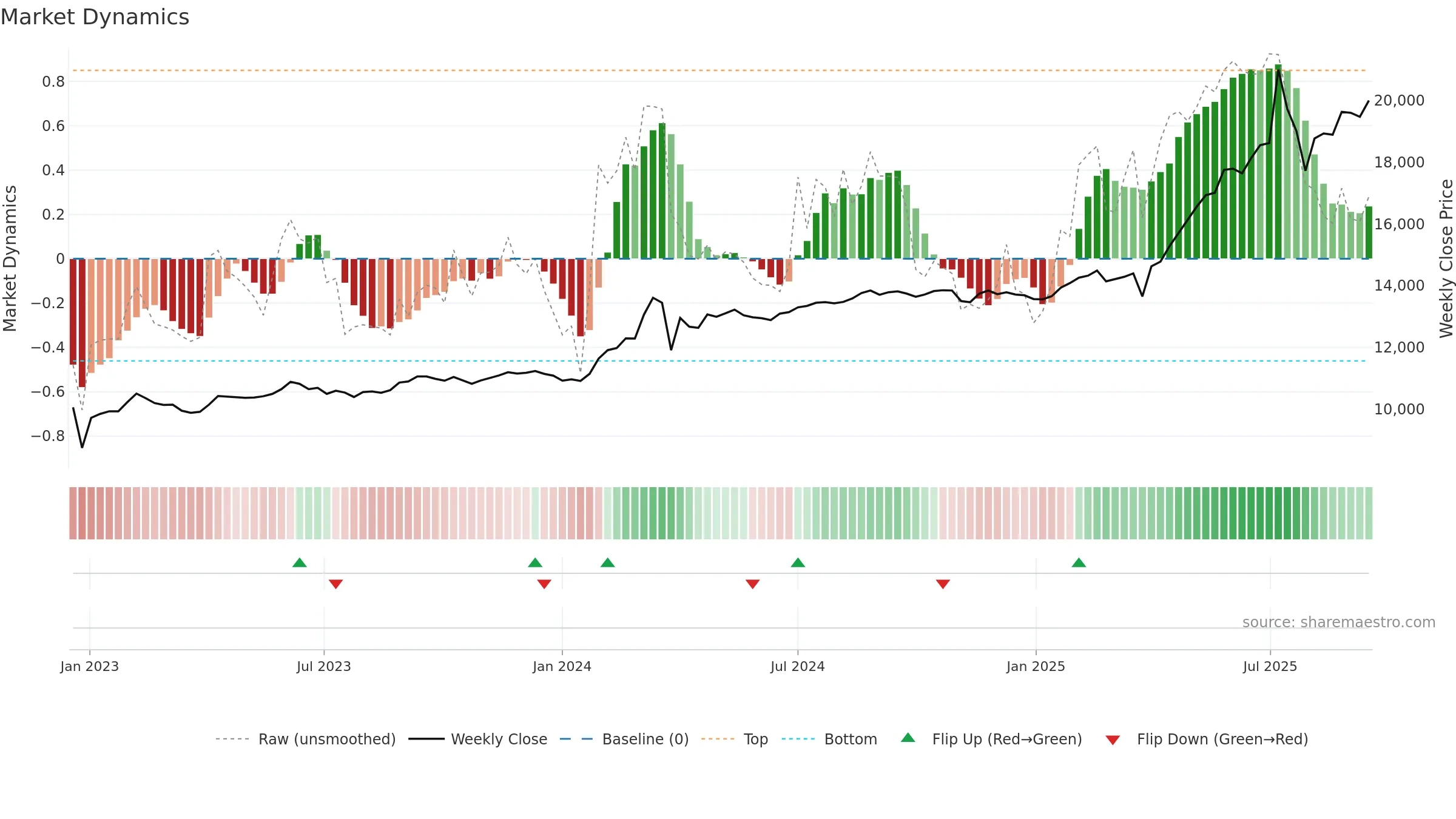Screen dimensions: 1456x819
Task: Click the vertical Weekly Close Price axis title
Action: [x=1446, y=258]
